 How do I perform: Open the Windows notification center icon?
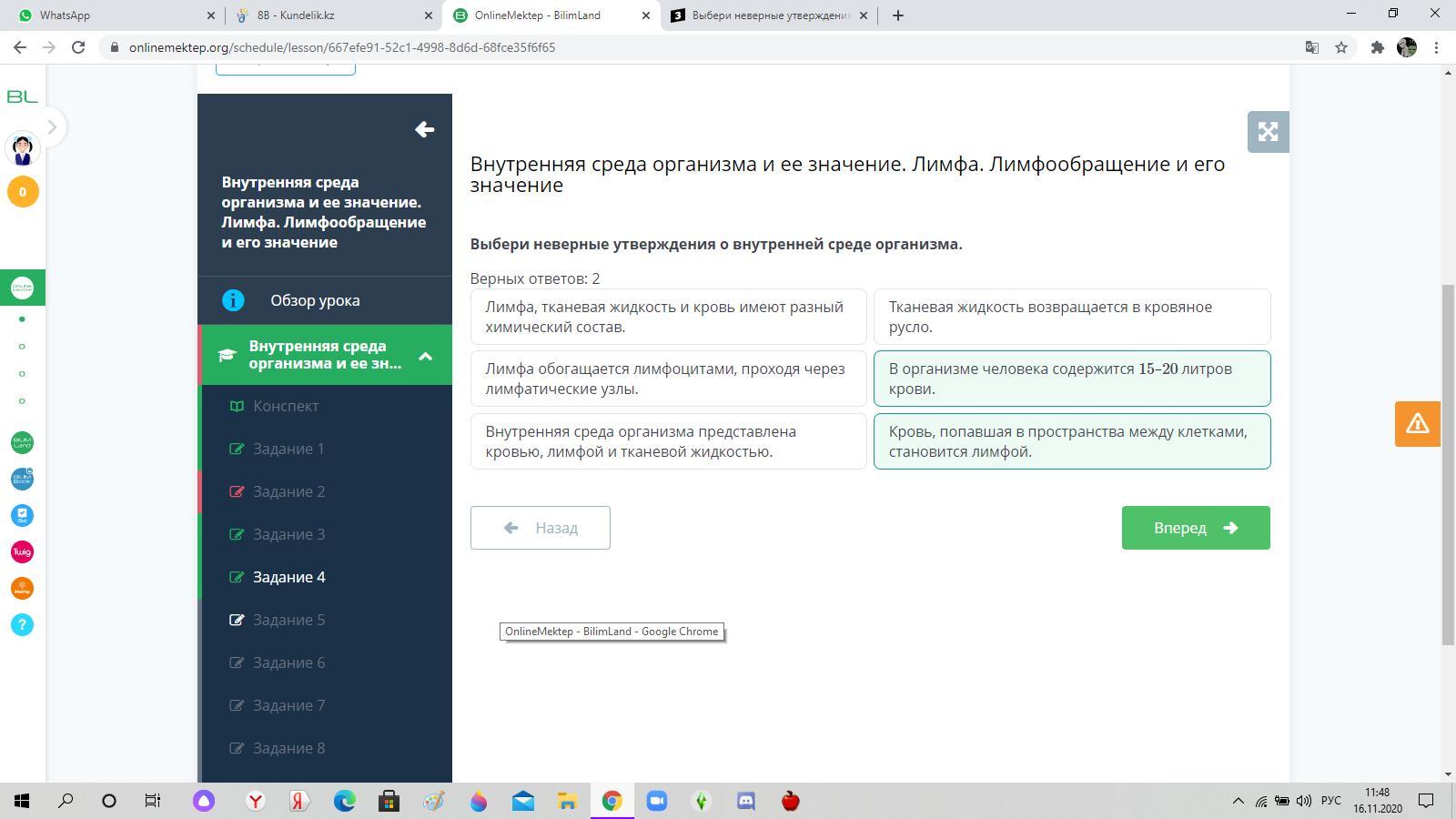tap(1427, 801)
